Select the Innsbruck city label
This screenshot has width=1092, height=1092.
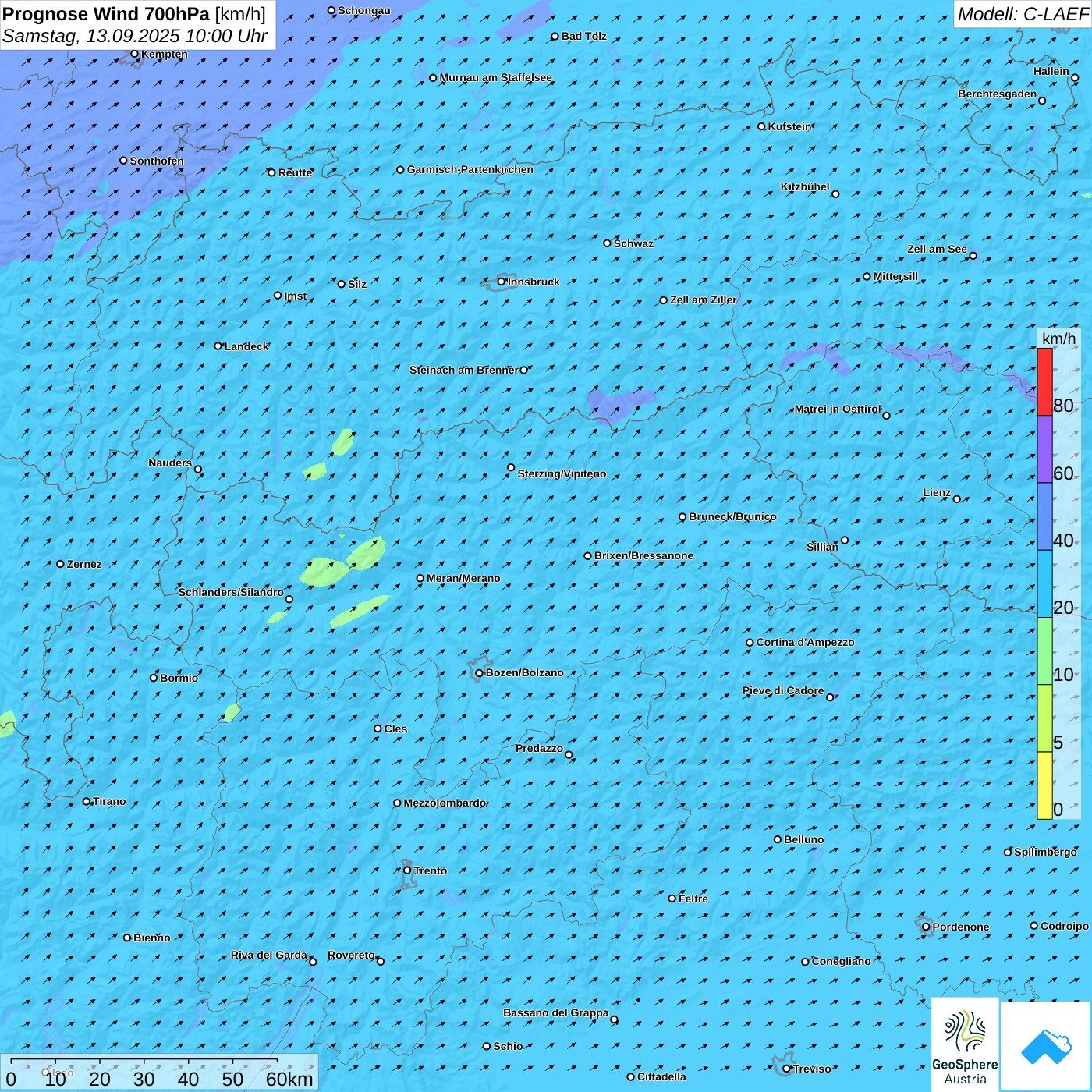coord(534,282)
